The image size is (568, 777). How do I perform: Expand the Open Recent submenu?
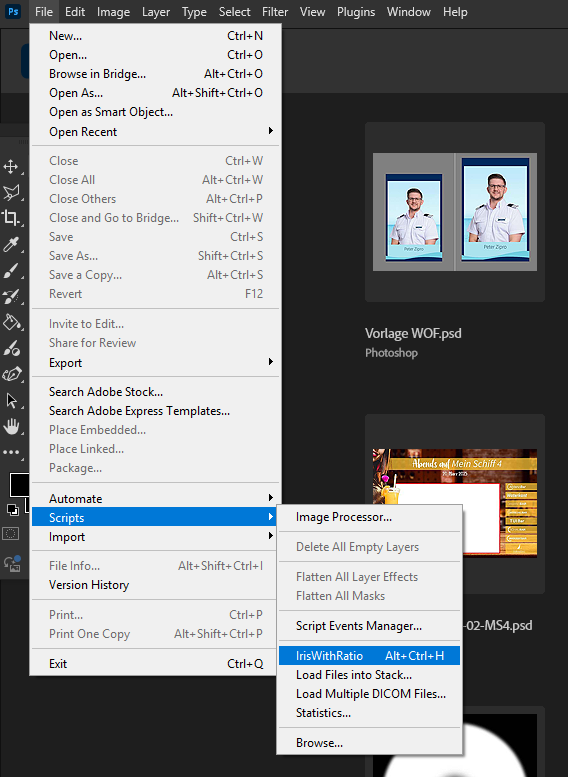[x=156, y=132]
